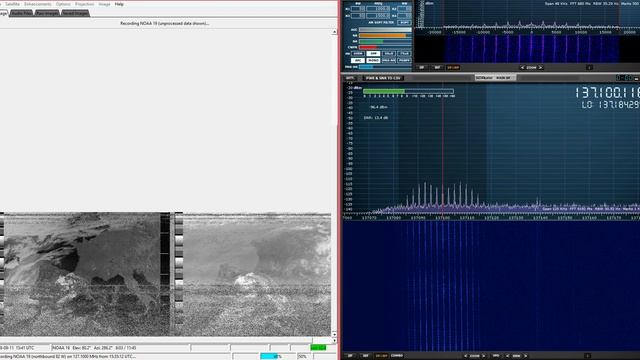The image size is (640, 360).
Task: Click the small square button right of audio zoom
Action: (589, 67)
